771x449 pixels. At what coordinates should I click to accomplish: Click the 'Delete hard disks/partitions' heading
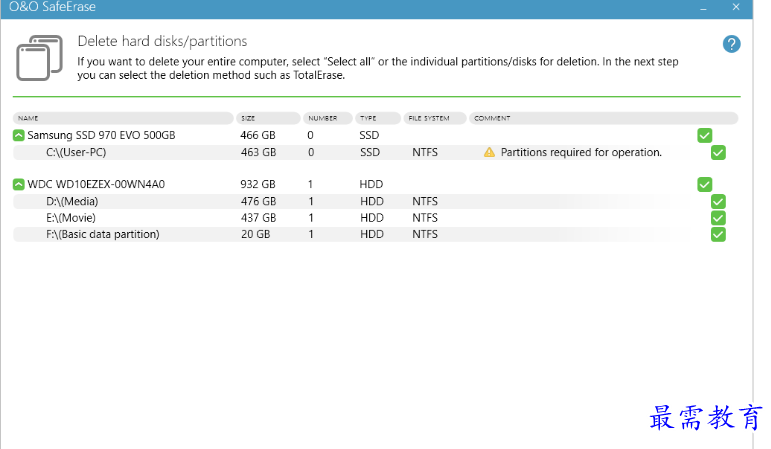tap(162, 41)
